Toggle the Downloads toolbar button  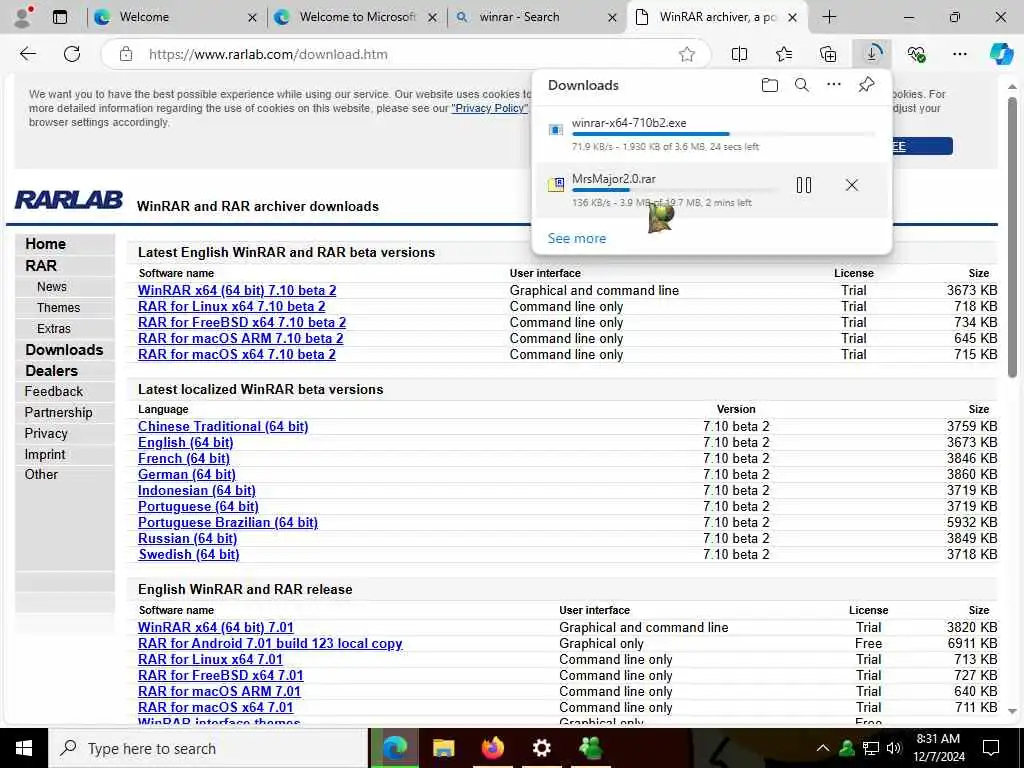coord(872,54)
